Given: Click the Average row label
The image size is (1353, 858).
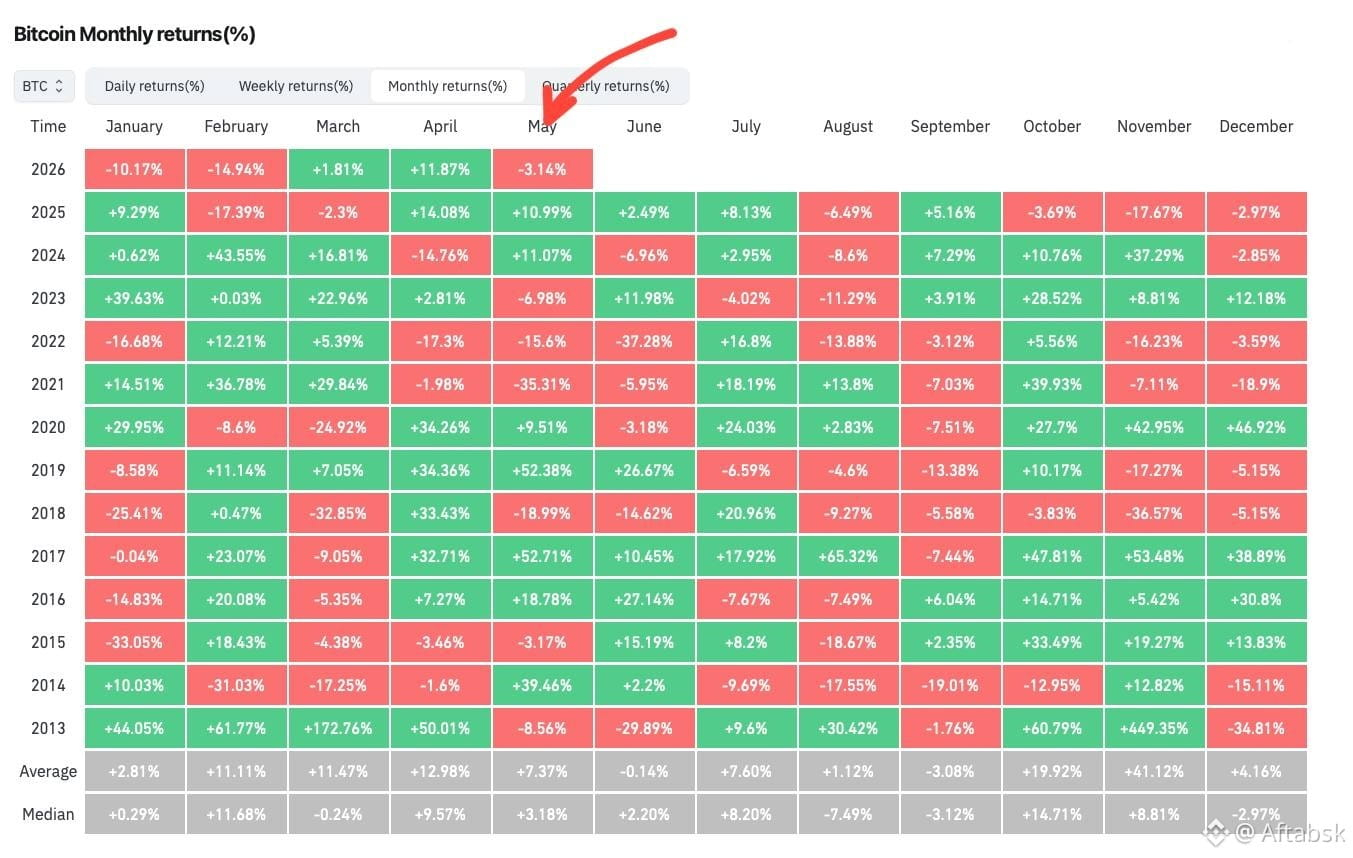Looking at the screenshot, I should point(48,771).
